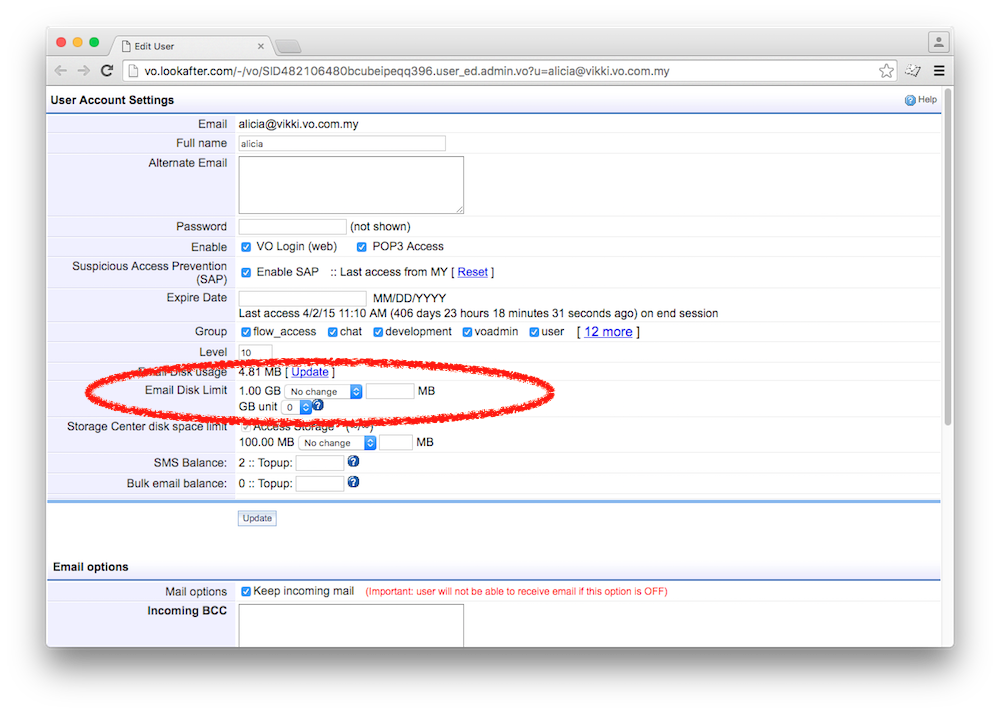Open help icon next to GB unit

pos(318,405)
